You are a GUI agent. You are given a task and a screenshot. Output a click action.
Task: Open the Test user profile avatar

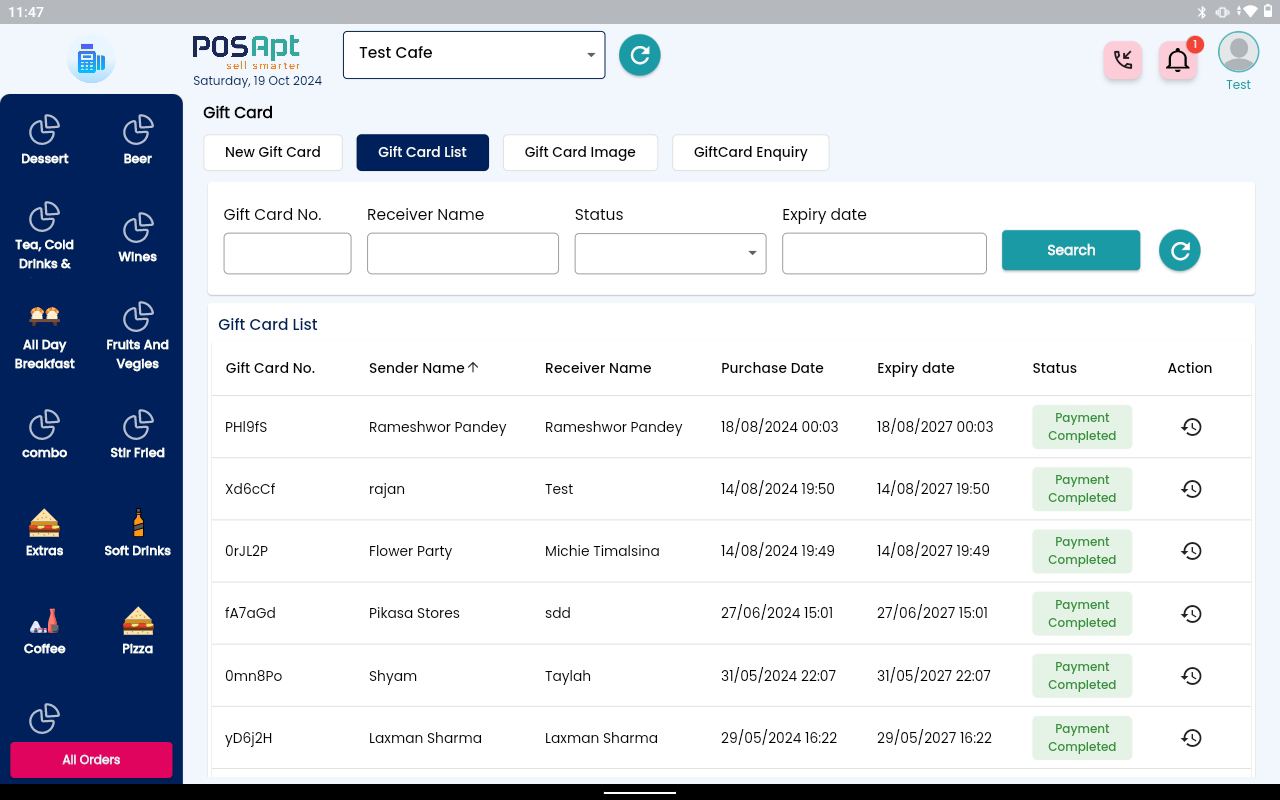click(x=1238, y=53)
